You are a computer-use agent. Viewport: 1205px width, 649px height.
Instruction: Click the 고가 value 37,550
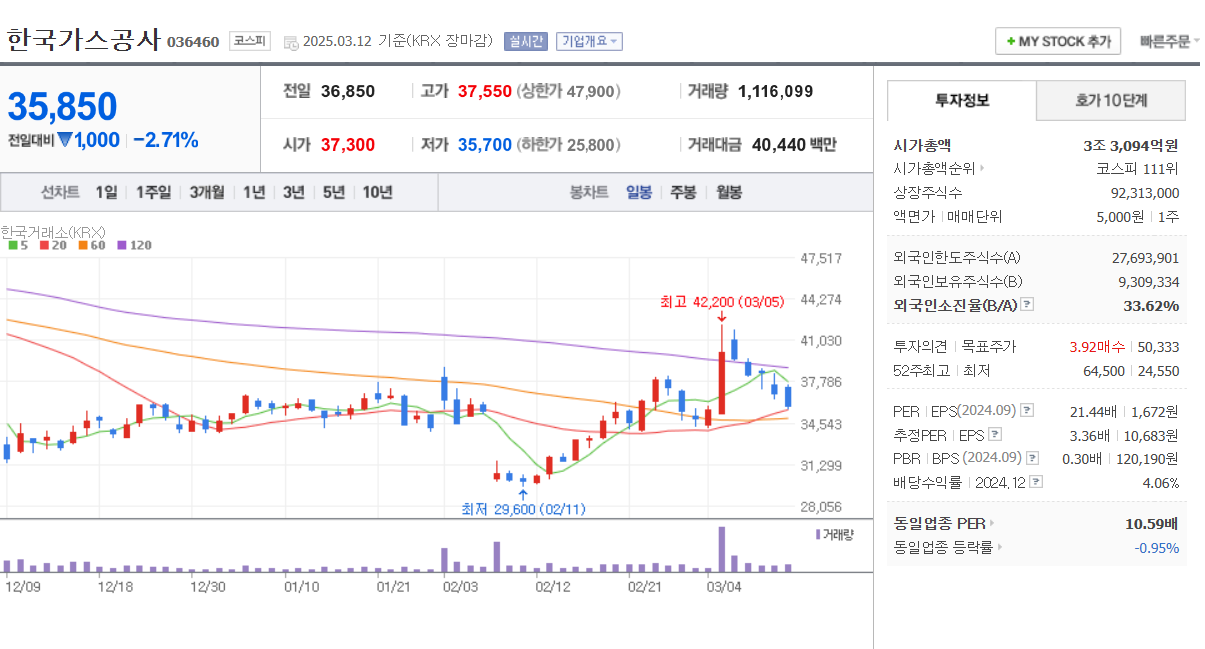[485, 91]
